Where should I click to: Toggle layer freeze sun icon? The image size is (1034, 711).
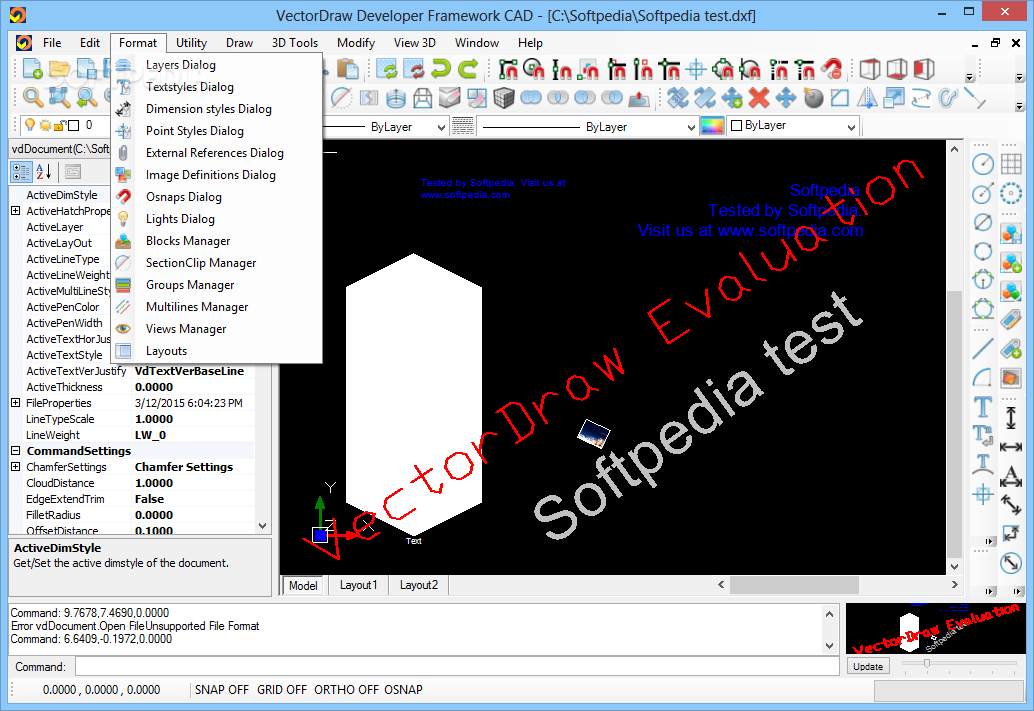click(45, 125)
